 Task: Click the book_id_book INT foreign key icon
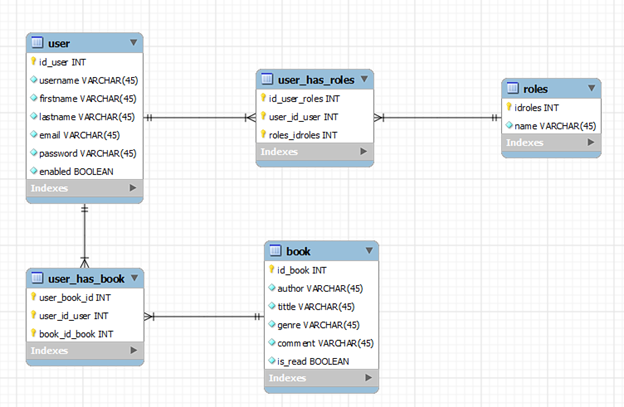coord(34,333)
